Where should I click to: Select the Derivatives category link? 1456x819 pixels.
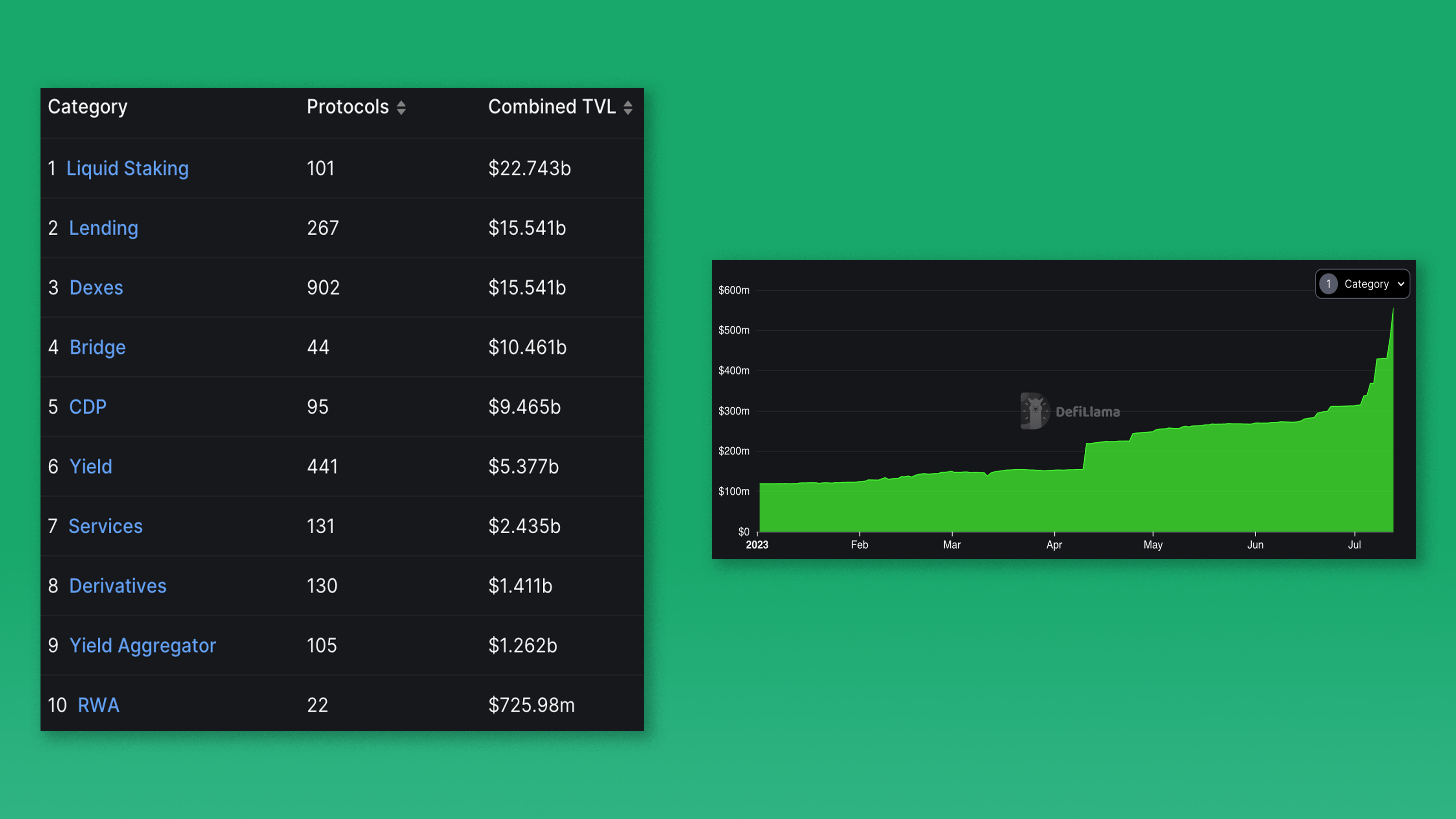pyautogui.click(x=117, y=586)
